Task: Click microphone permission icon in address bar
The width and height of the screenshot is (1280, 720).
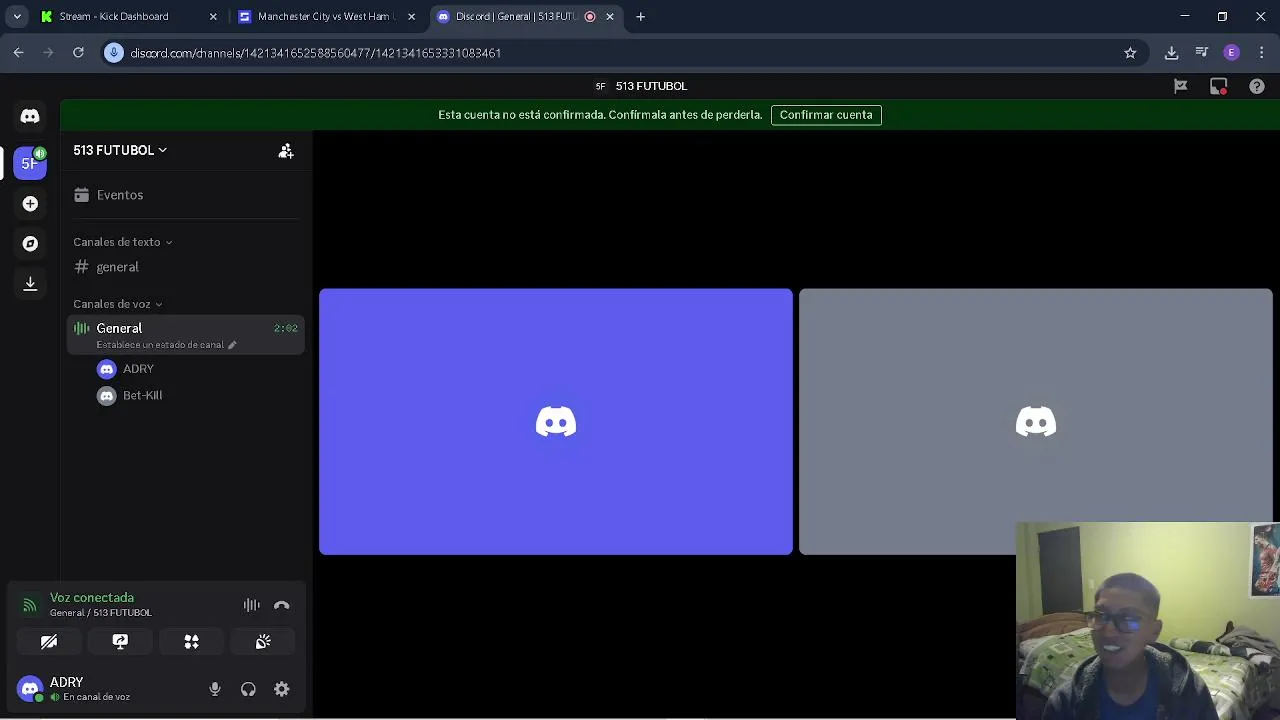Action: click(x=114, y=53)
